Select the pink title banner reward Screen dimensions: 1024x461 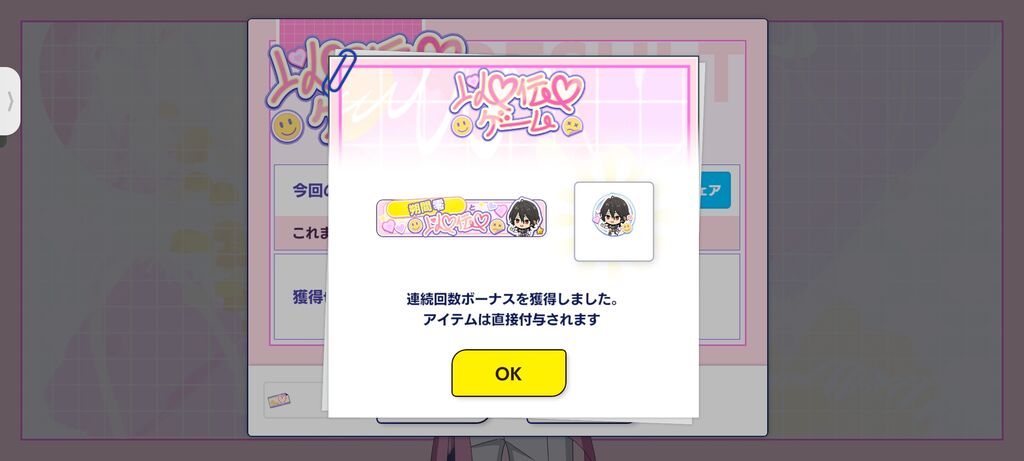coord(462,217)
